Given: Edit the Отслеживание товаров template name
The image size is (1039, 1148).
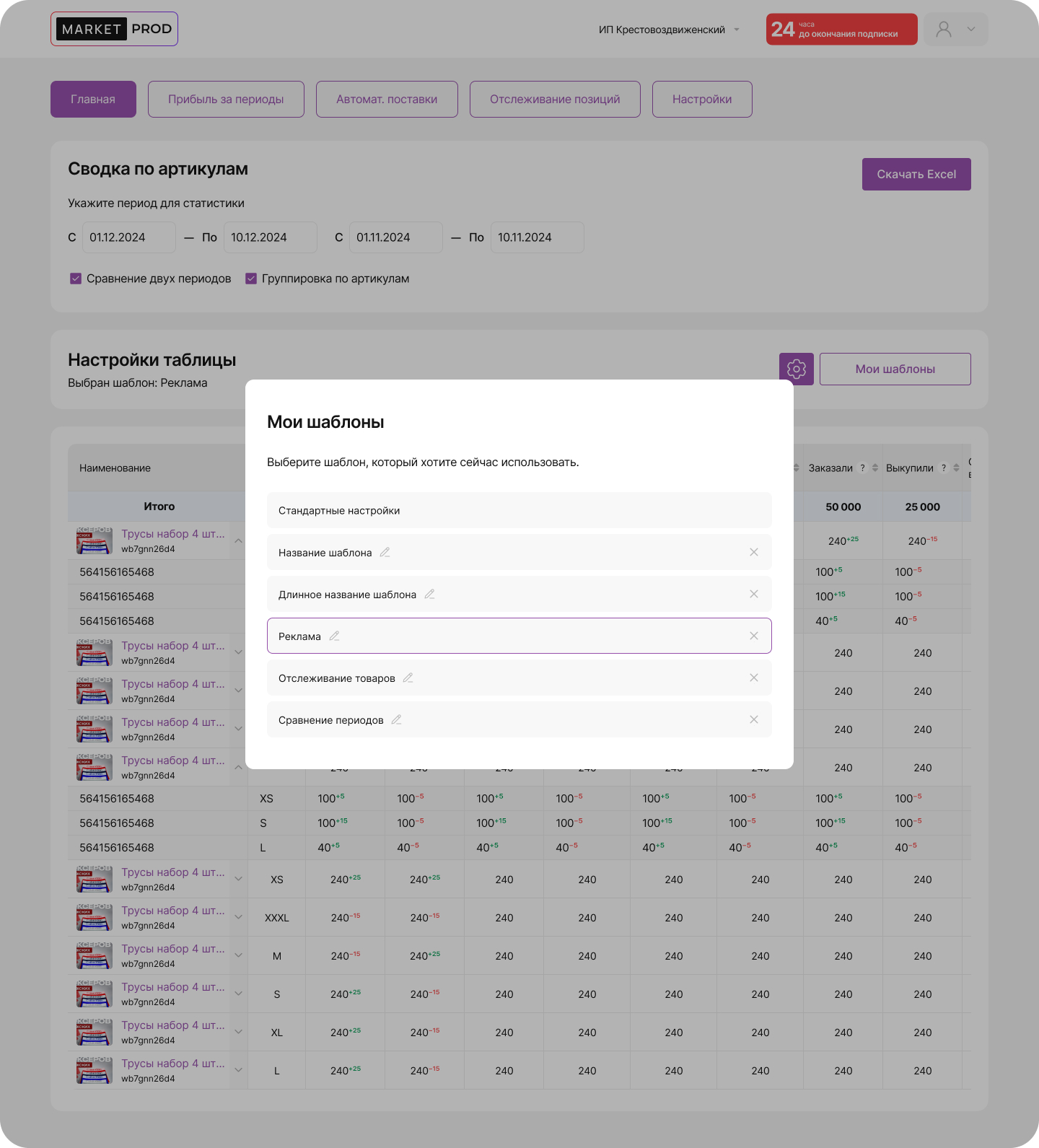Looking at the screenshot, I should (408, 678).
